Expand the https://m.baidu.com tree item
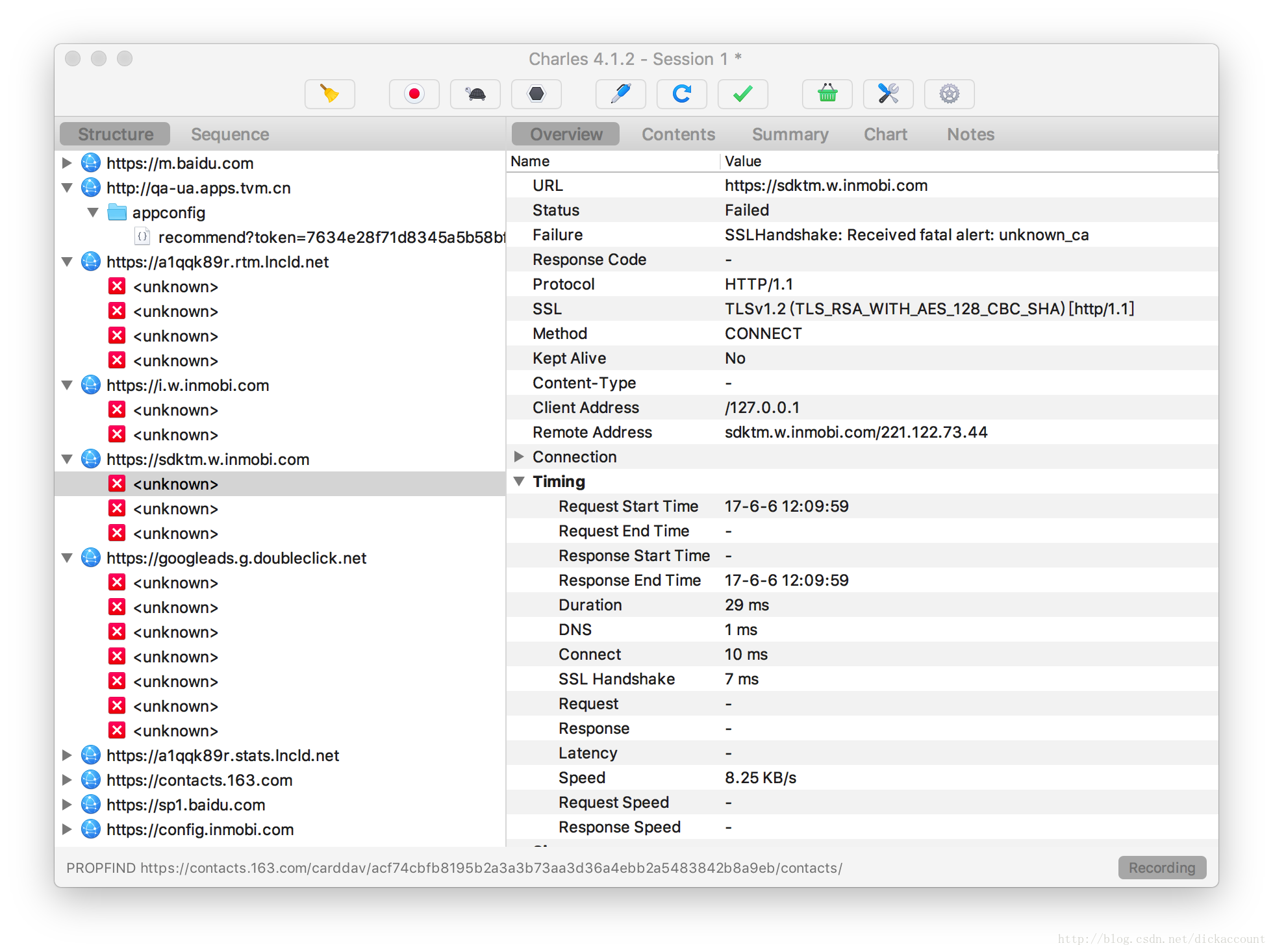Screen dimensions: 1273x952 [x=70, y=163]
